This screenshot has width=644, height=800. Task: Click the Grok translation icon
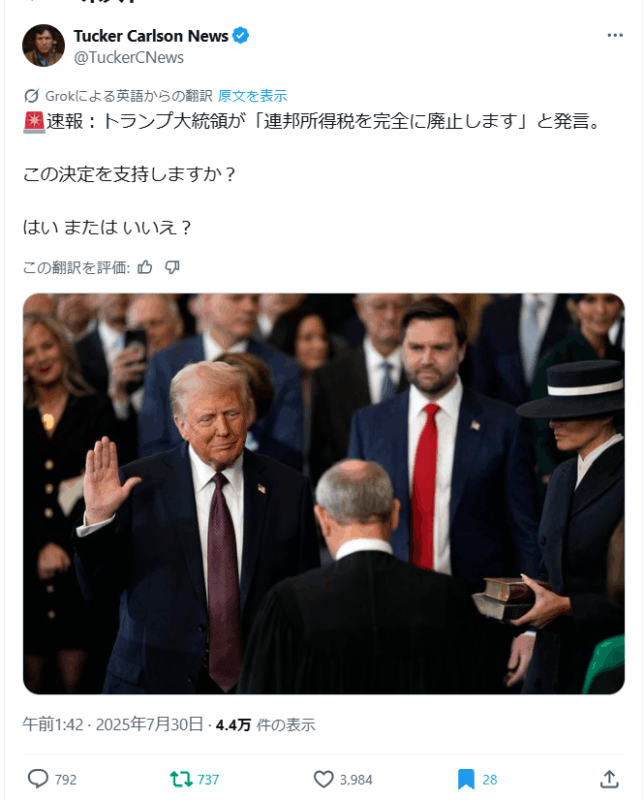(31, 95)
